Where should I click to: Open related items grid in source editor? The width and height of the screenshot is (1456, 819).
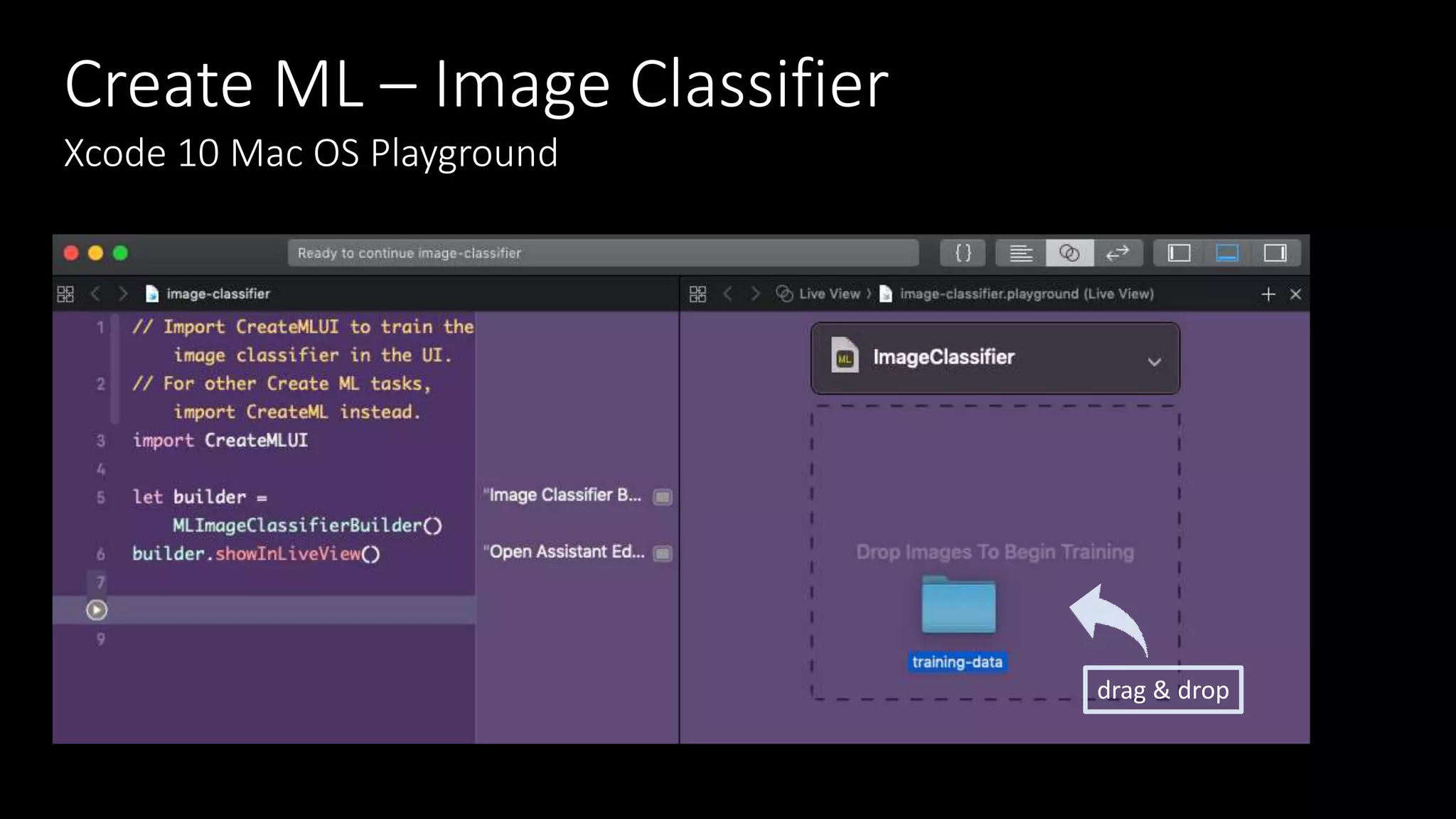click(x=65, y=294)
